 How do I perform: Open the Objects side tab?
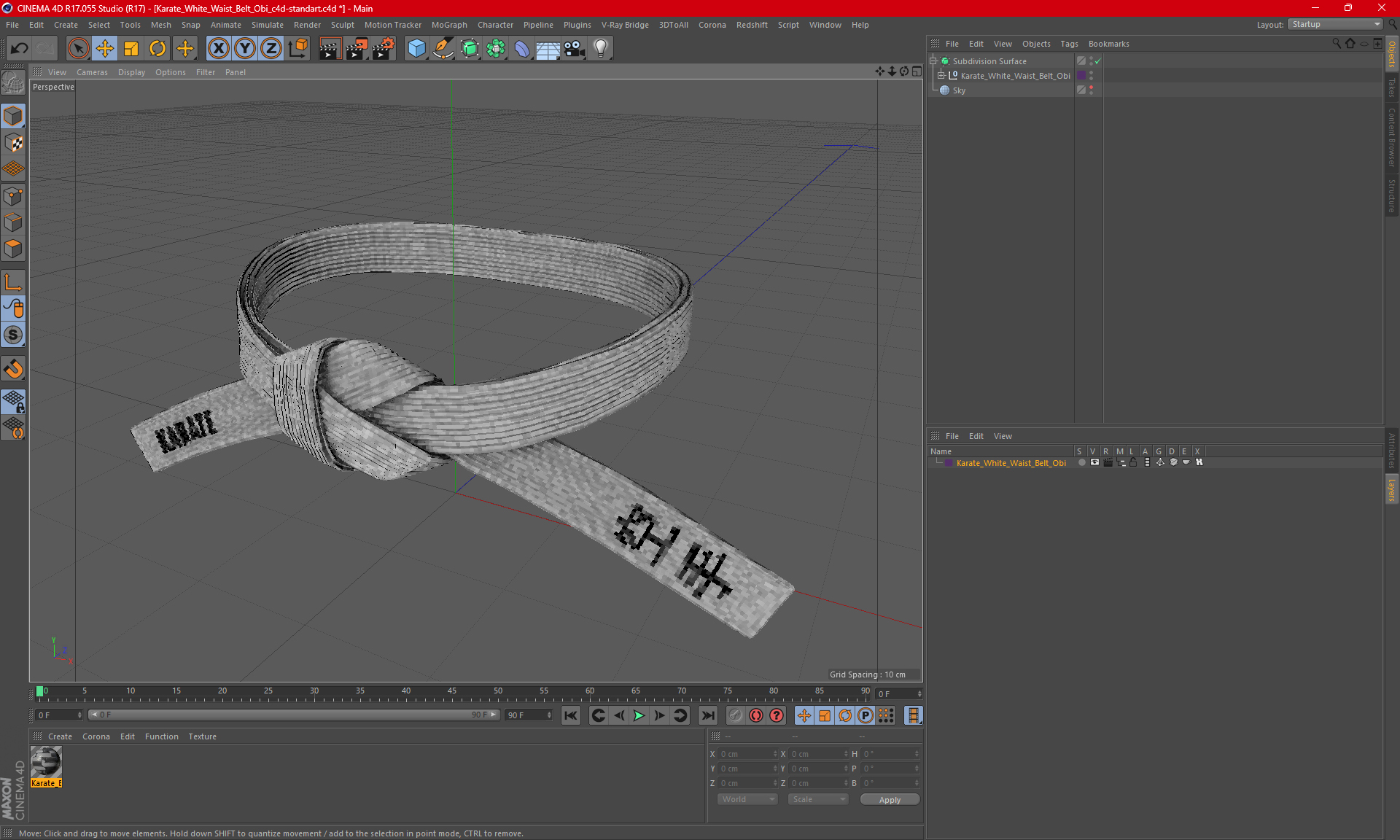pos(1391,53)
